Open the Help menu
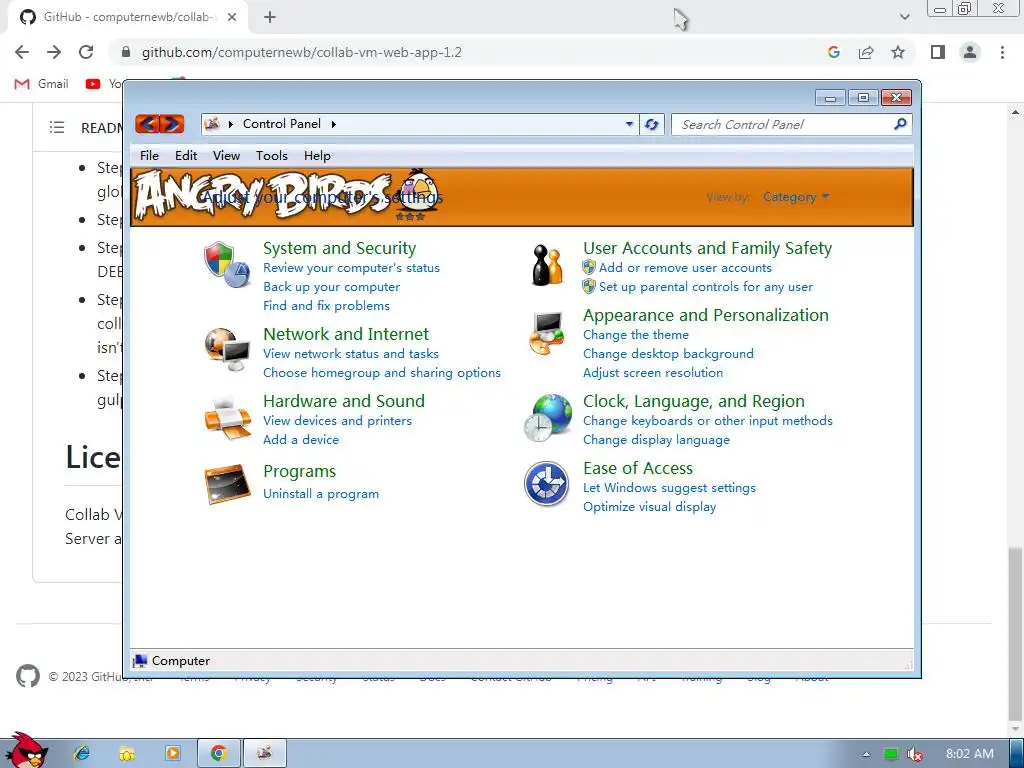The image size is (1024, 768). pos(317,155)
